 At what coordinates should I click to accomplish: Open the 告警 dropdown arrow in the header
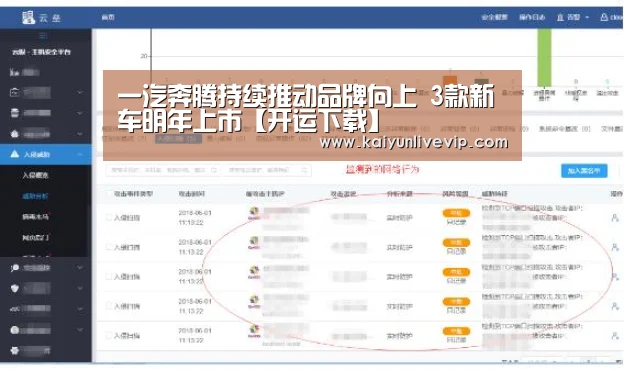(587, 18)
